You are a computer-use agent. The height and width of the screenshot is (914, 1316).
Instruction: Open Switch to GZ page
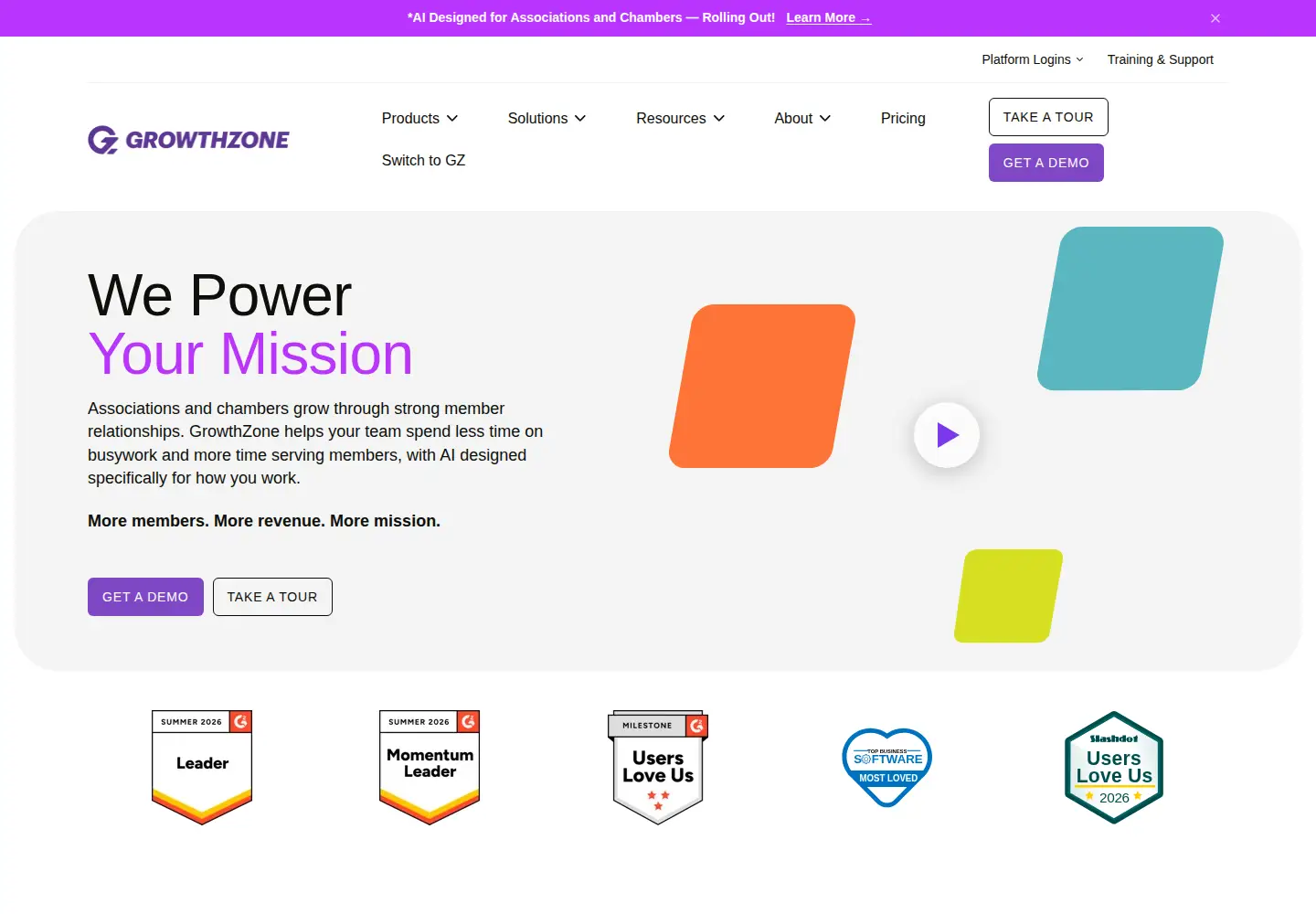423,160
